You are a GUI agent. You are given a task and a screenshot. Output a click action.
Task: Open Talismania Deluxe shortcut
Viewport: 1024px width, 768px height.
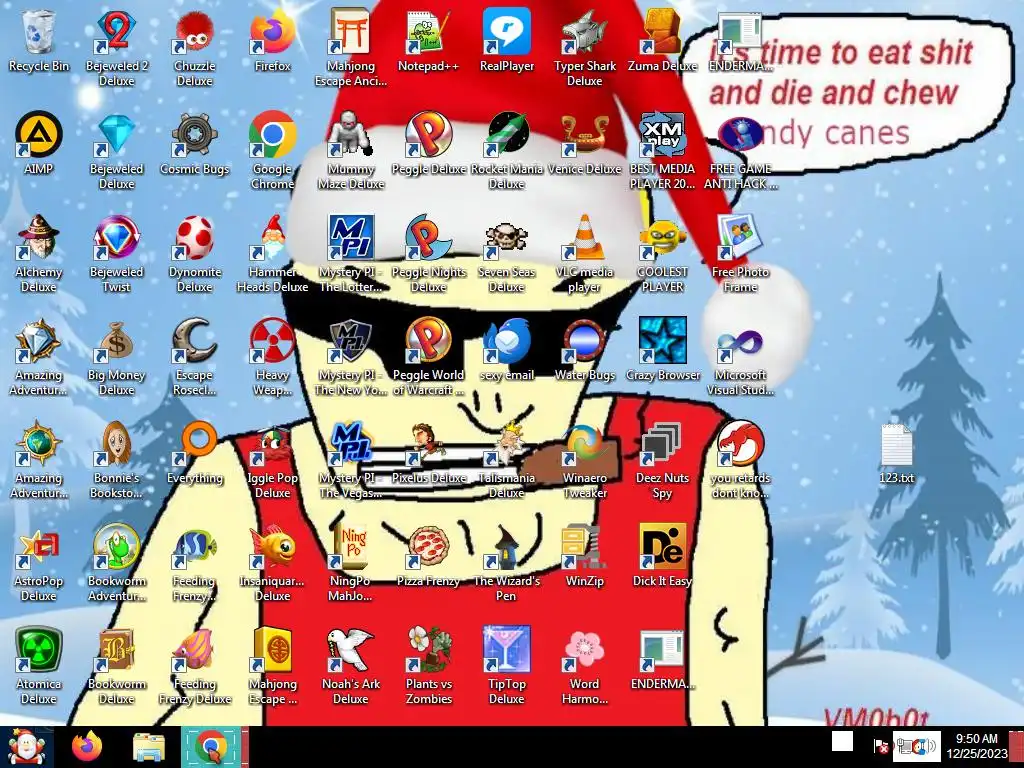click(x=507, y=460)
